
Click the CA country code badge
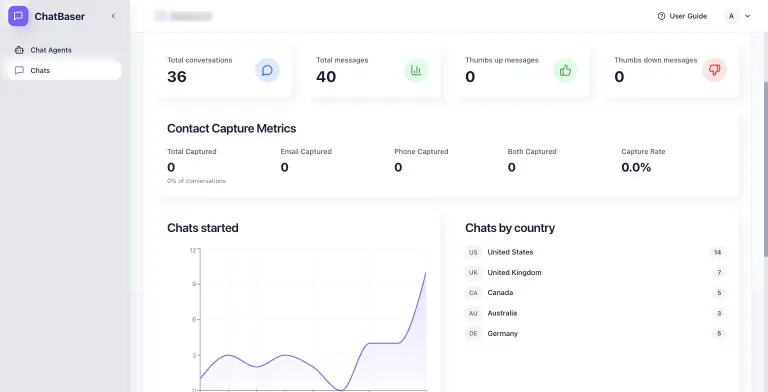pyautogui.click(x=473, y=293)
